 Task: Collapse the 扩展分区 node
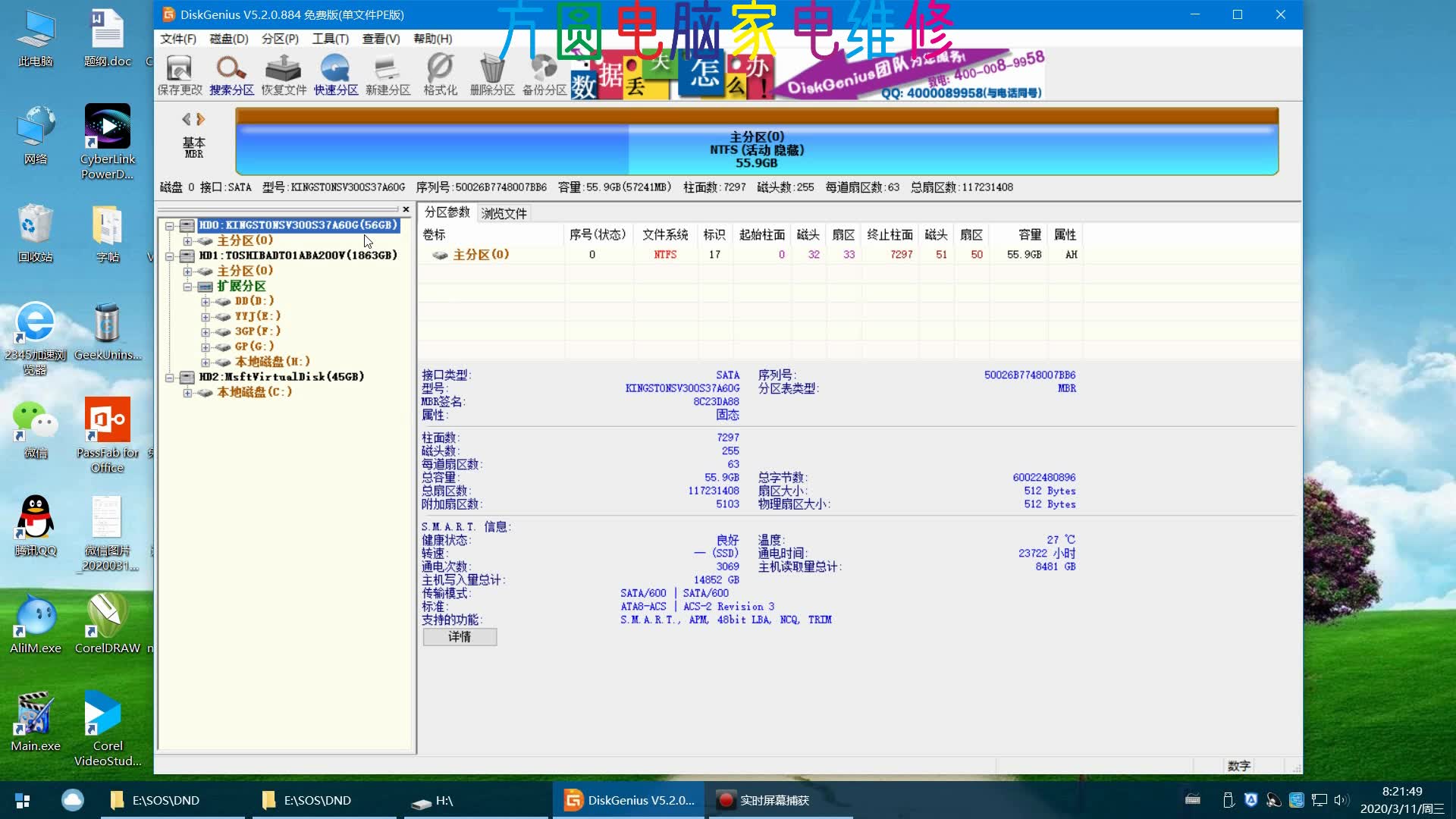pos(187,287)
